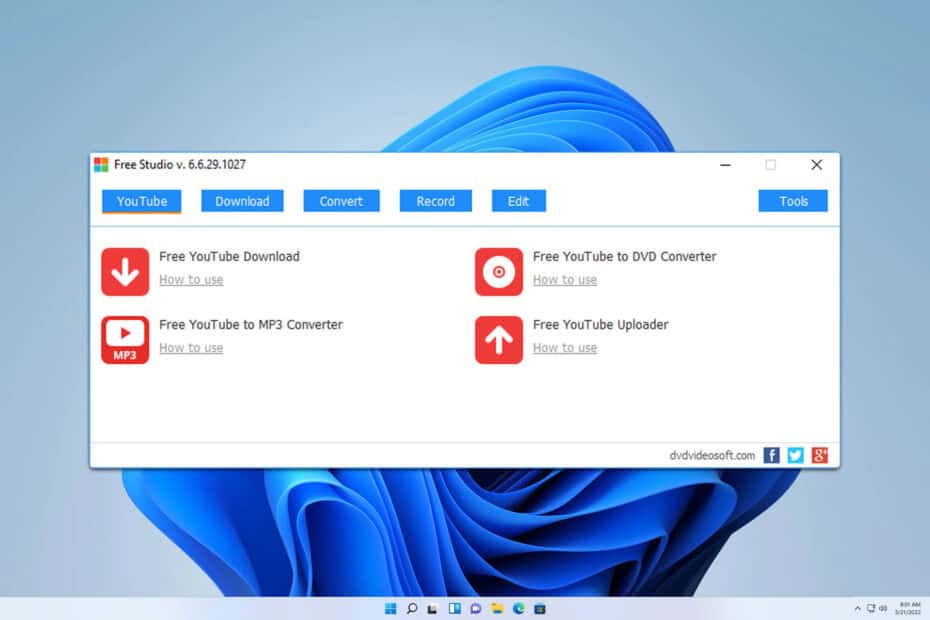Launch the Free YouTube Uploader up-arrow icon
This screenshot has height=620, width=930.
(499, 340)
